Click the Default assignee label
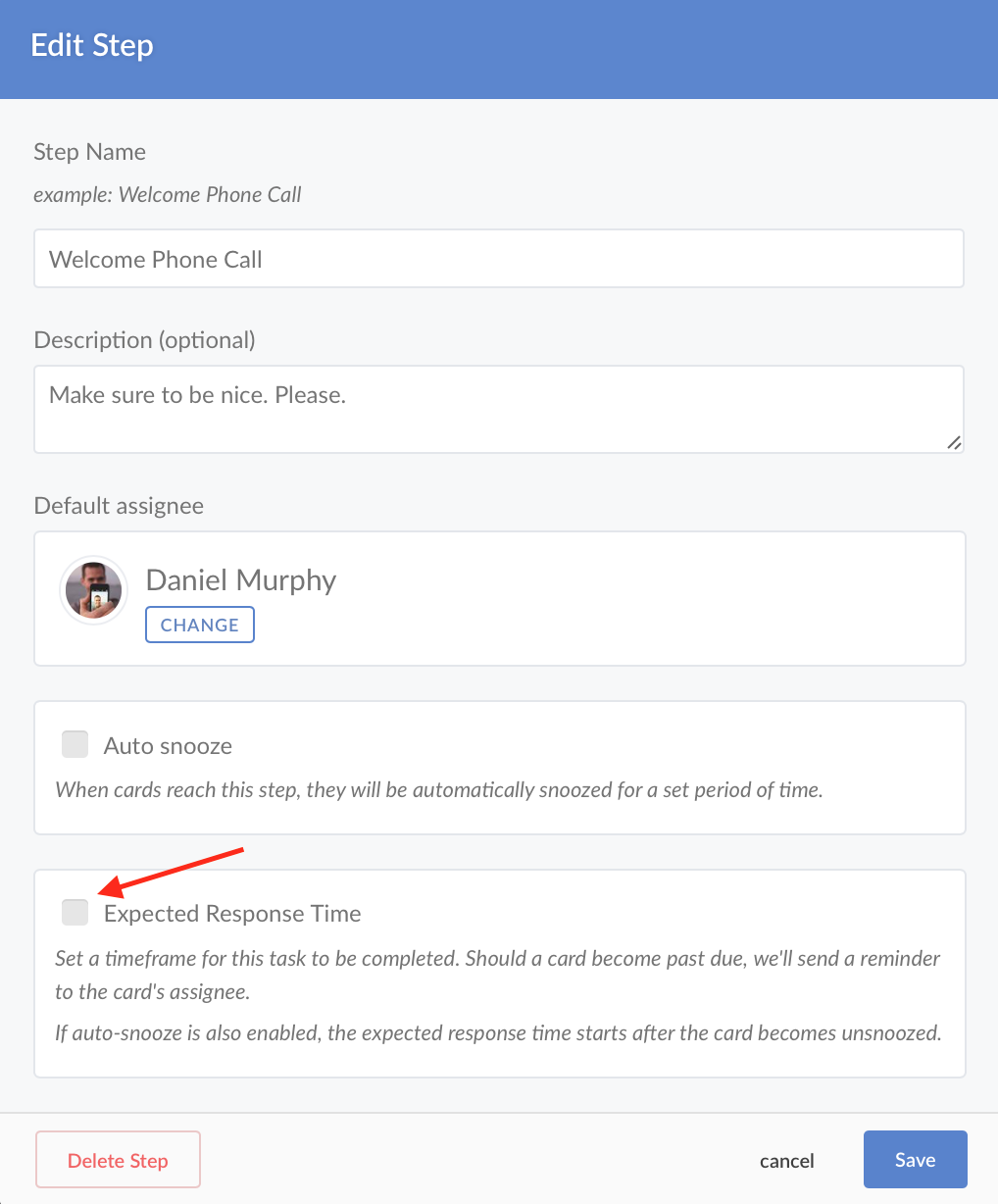 point(119,506)
